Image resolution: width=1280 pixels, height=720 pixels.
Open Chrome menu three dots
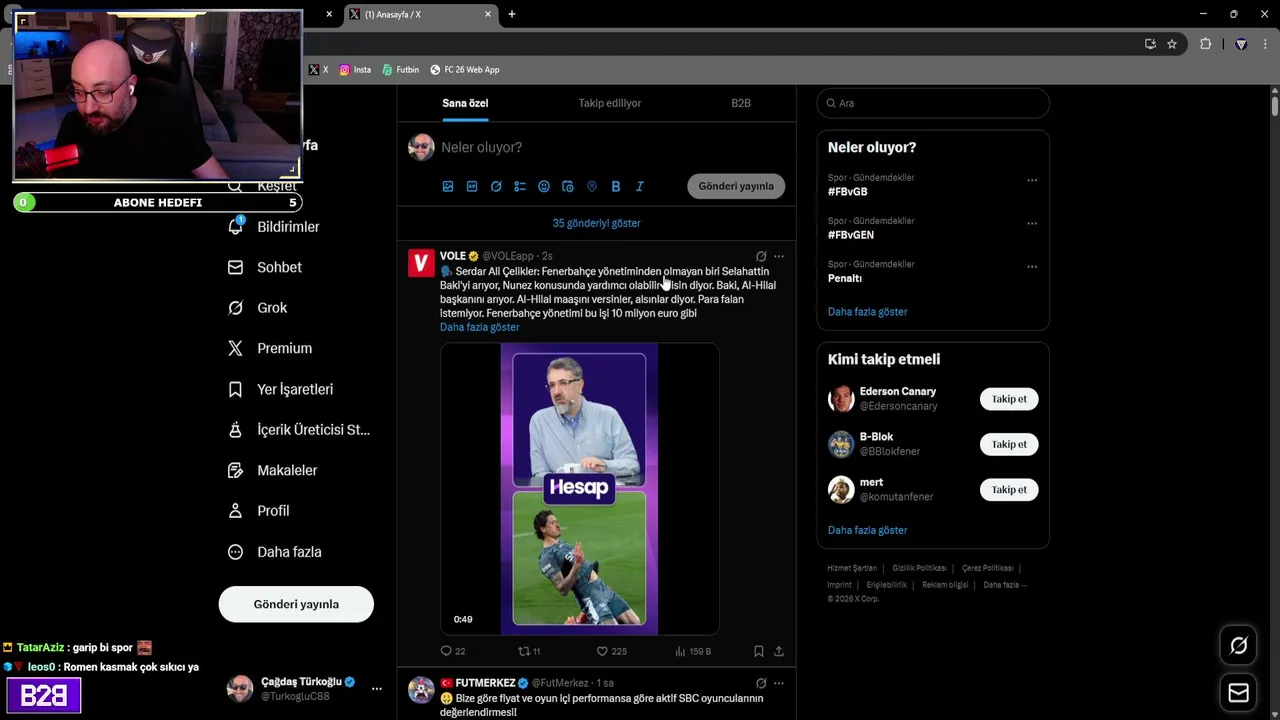(1266, 44)
